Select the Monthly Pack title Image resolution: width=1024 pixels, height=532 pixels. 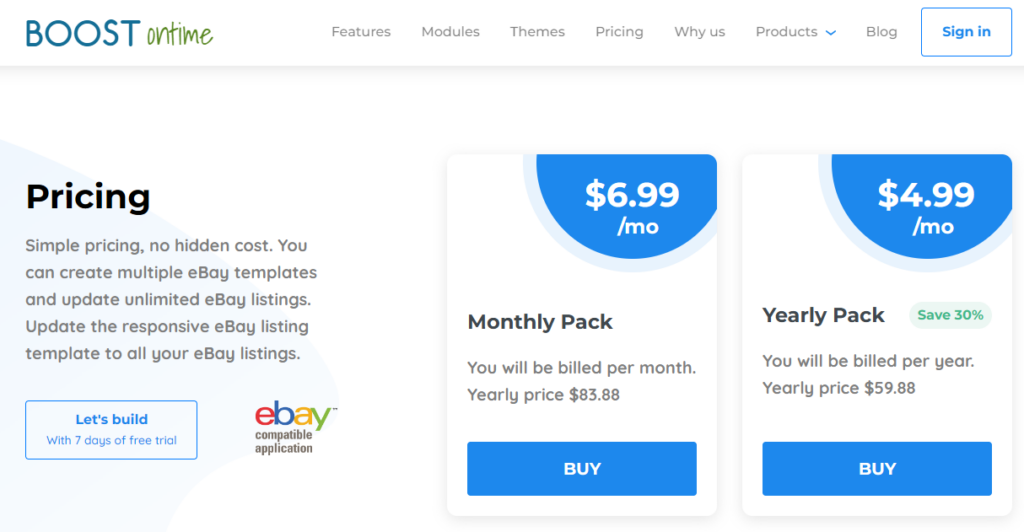click(x=540, y=322)
